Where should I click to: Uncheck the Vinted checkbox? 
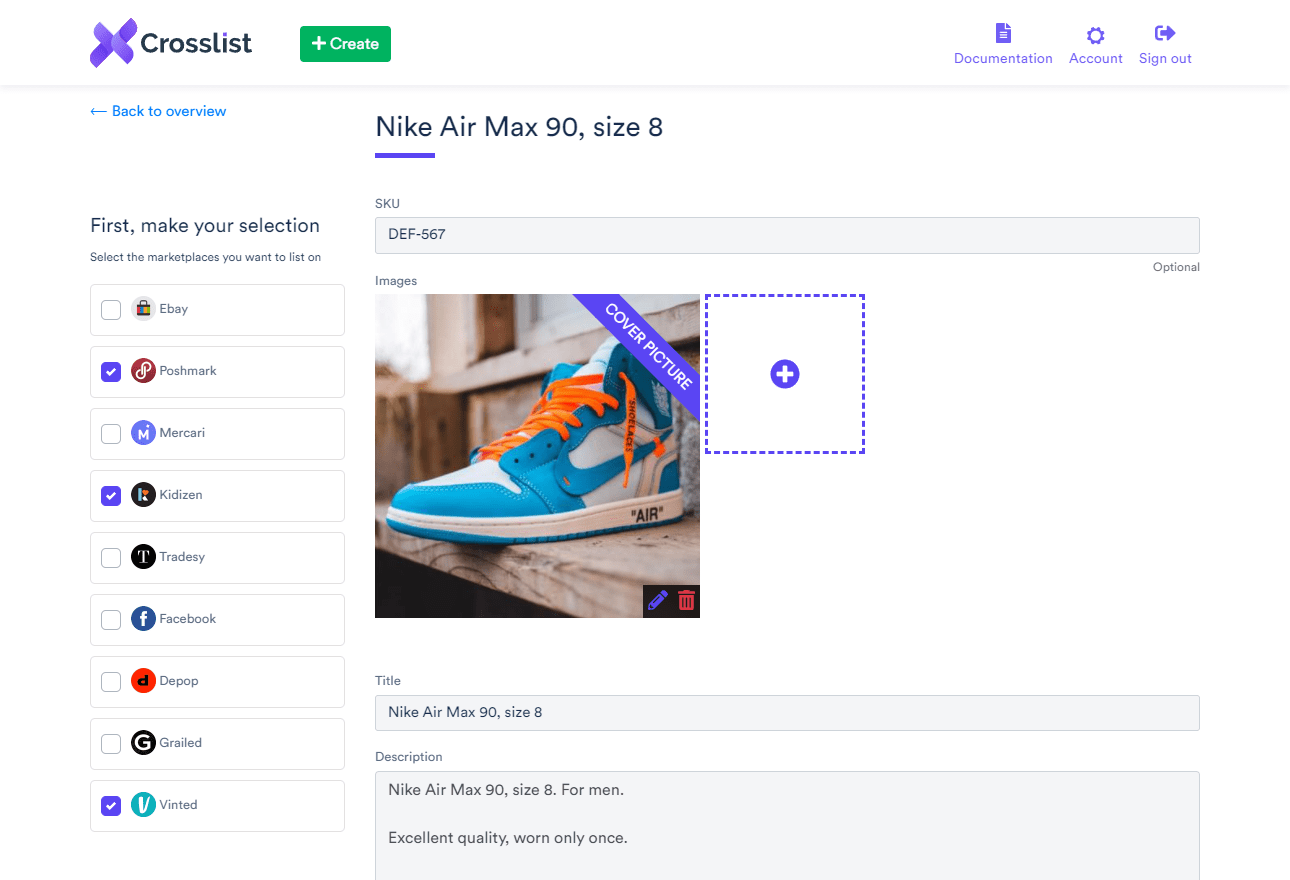tap(111, 806)
